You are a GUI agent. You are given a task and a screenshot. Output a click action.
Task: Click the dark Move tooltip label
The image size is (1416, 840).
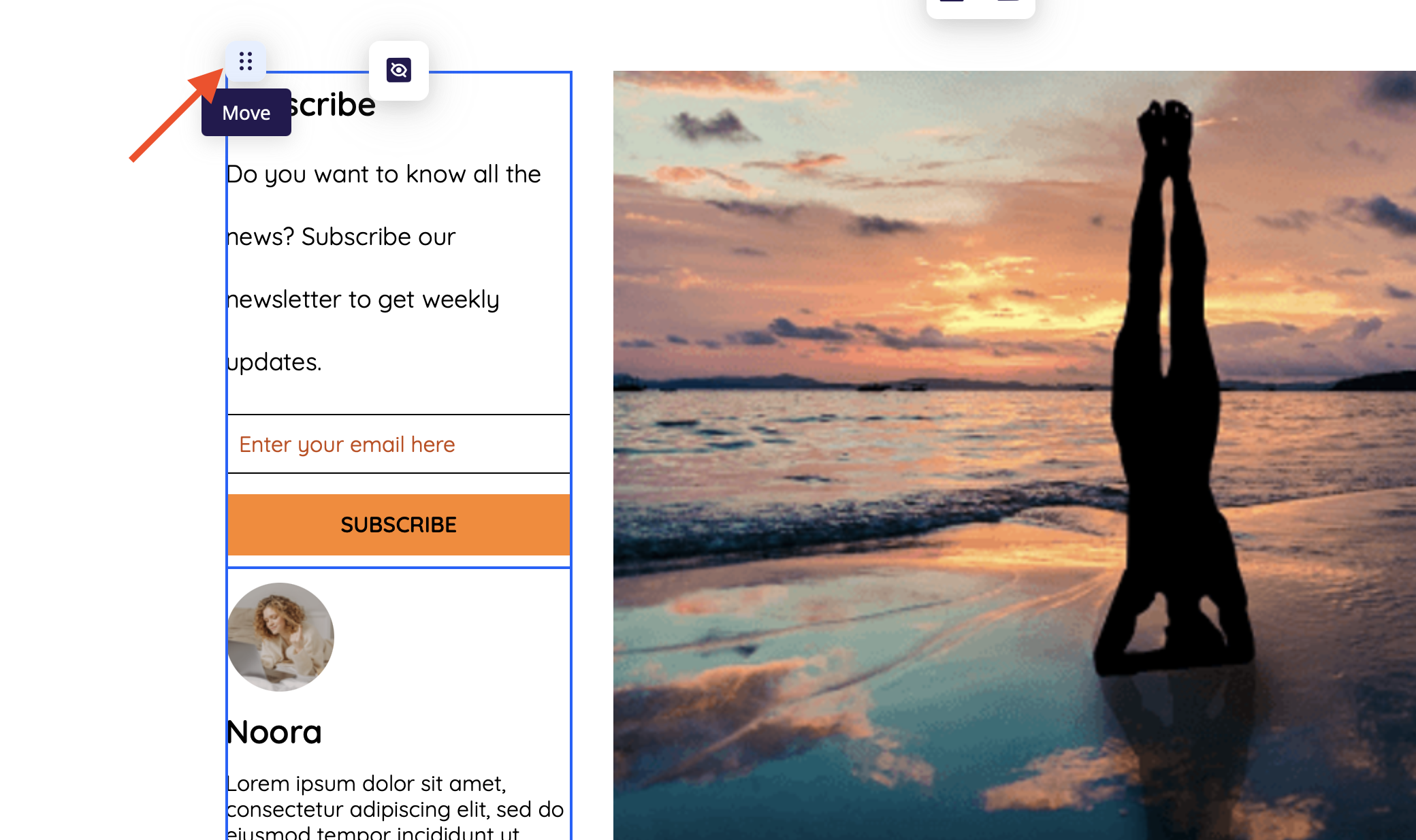point(246,112)
